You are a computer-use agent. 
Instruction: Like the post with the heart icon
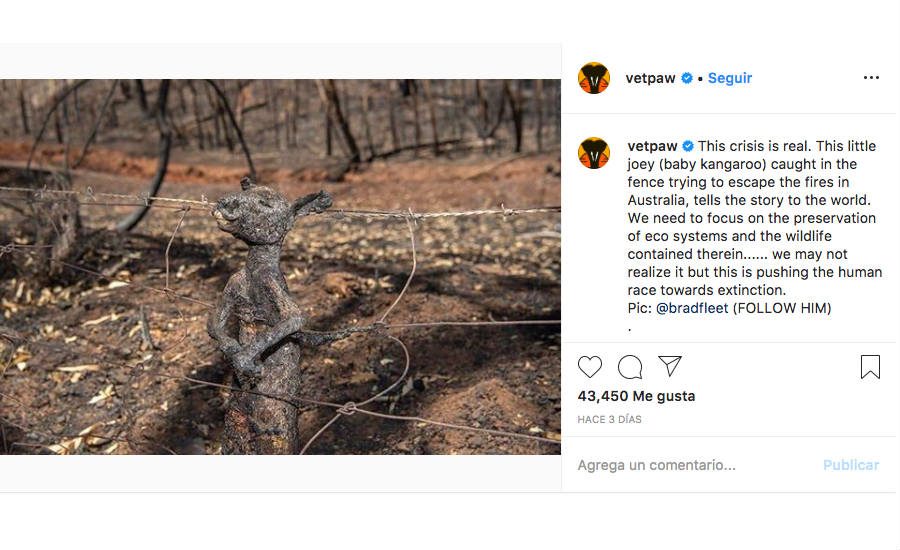[590, 367]
